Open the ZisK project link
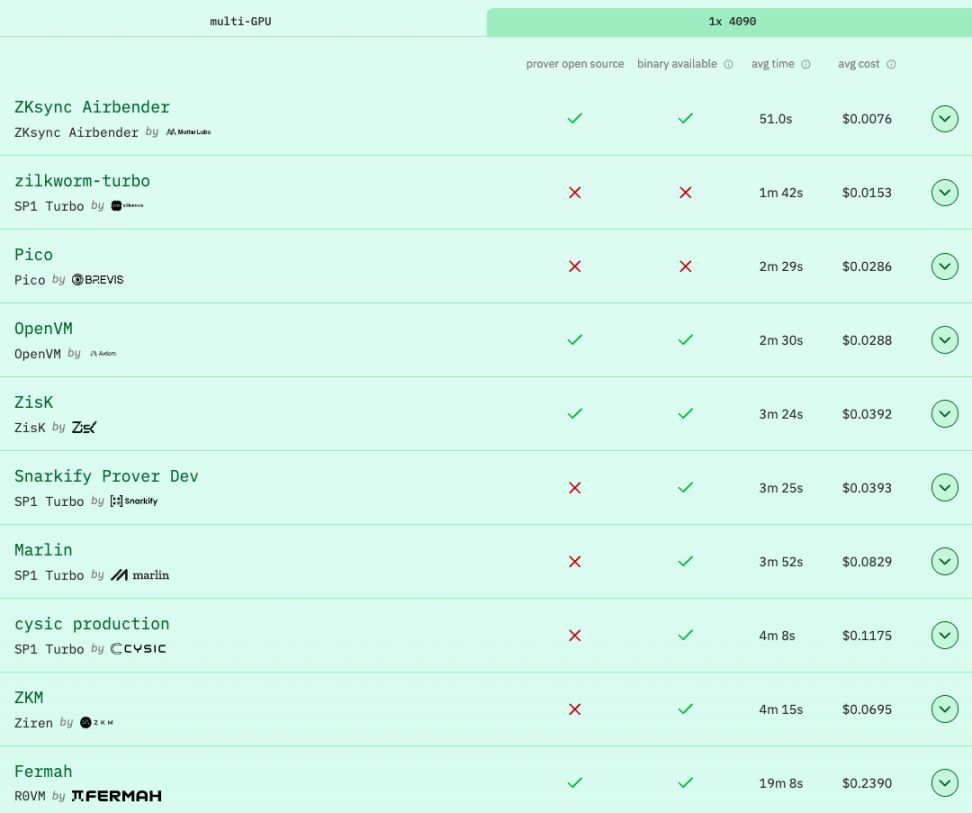 point(33,402)
